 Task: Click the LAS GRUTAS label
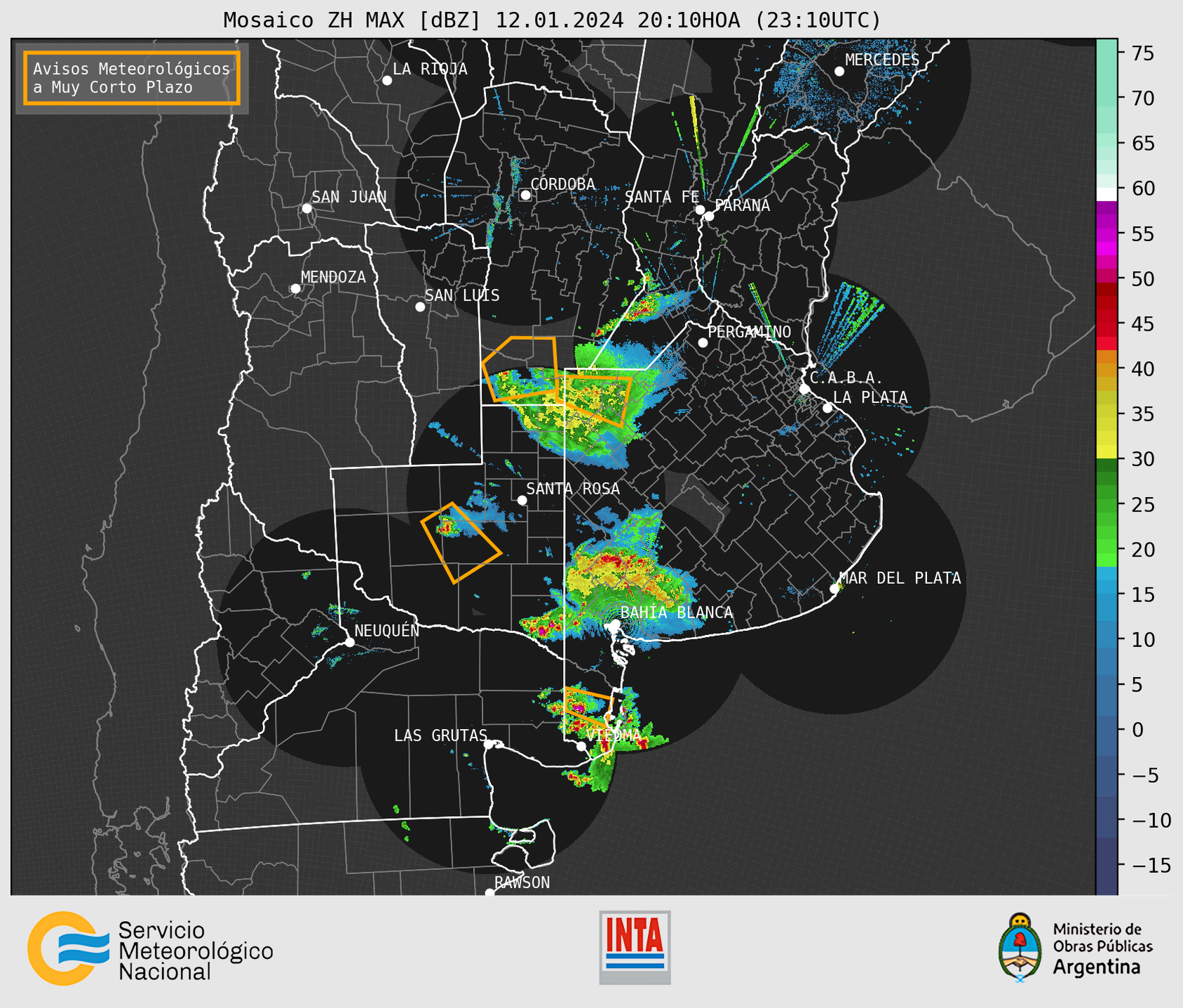tap(440, 735)
